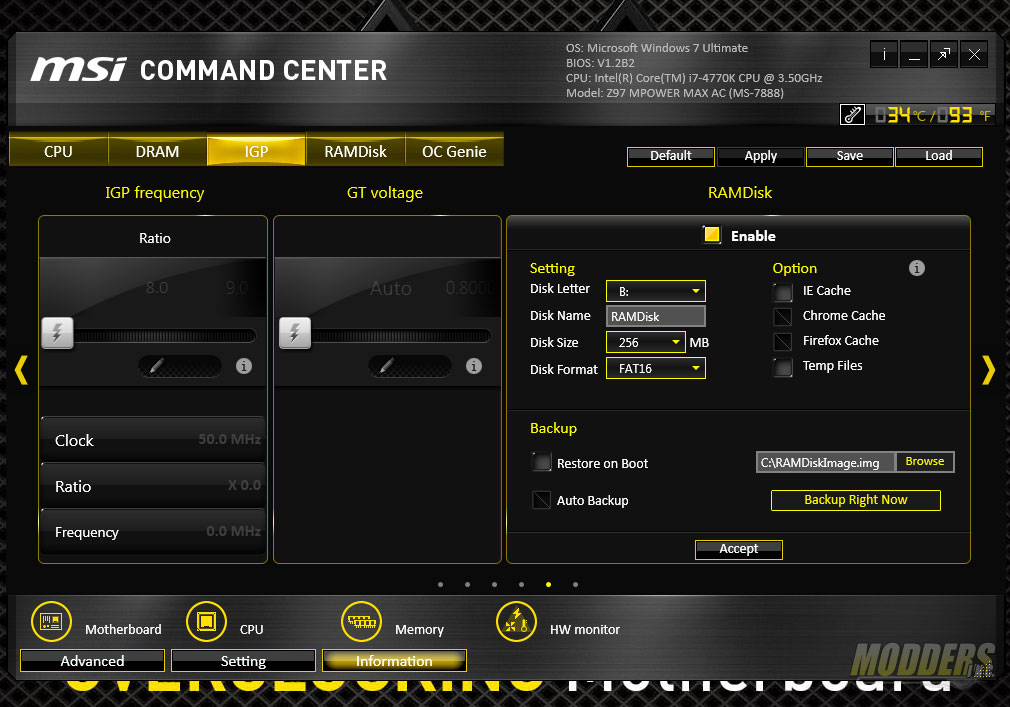Open the Disk Letter dropdown
The height and width of the screenshot is (707, 1010).
[x=656, y=291]
